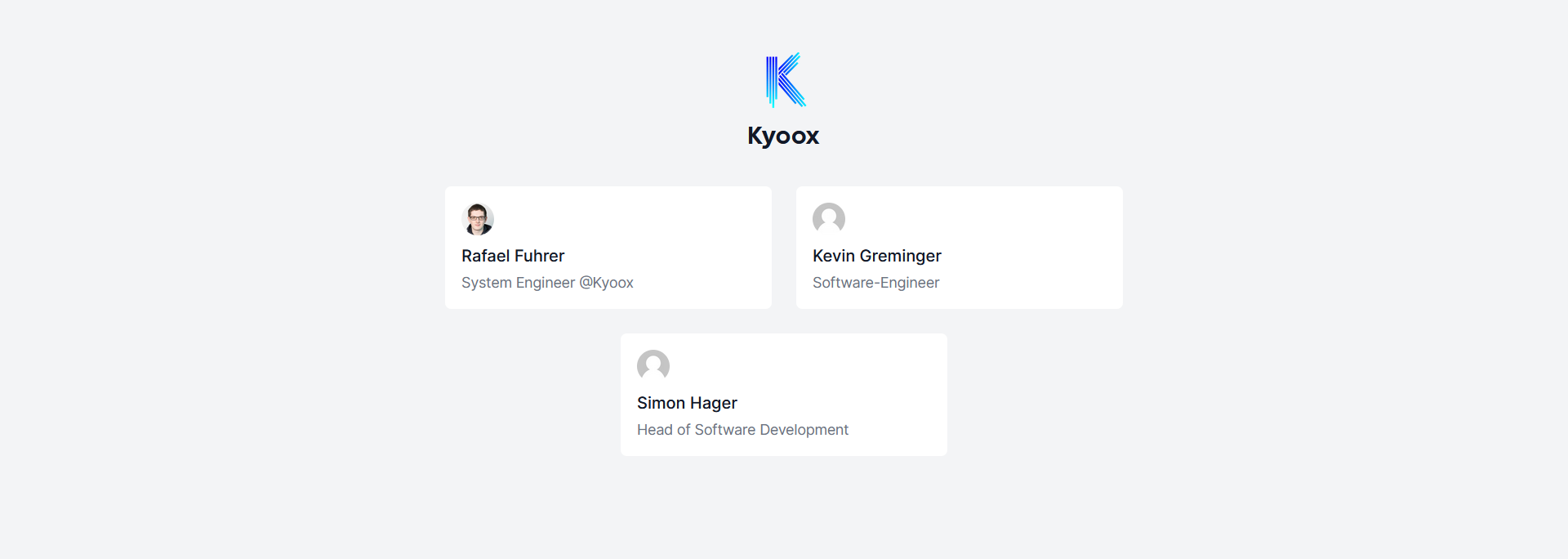
Task: Open Rafael Fuhrer's profile photo
Action: [478, 219]
